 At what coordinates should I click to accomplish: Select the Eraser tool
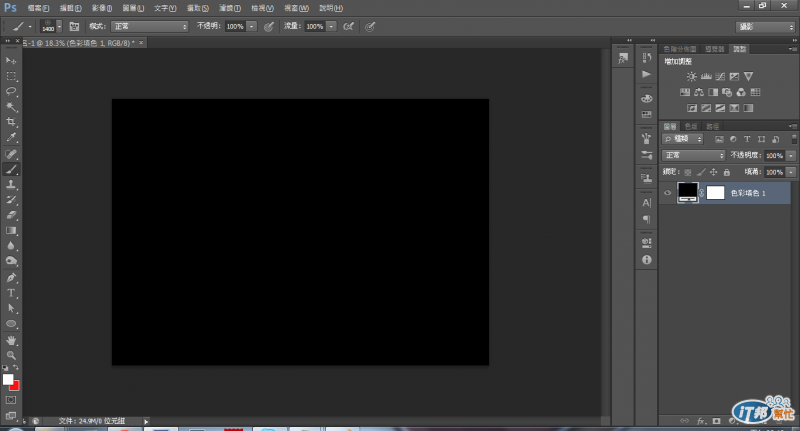11,215
